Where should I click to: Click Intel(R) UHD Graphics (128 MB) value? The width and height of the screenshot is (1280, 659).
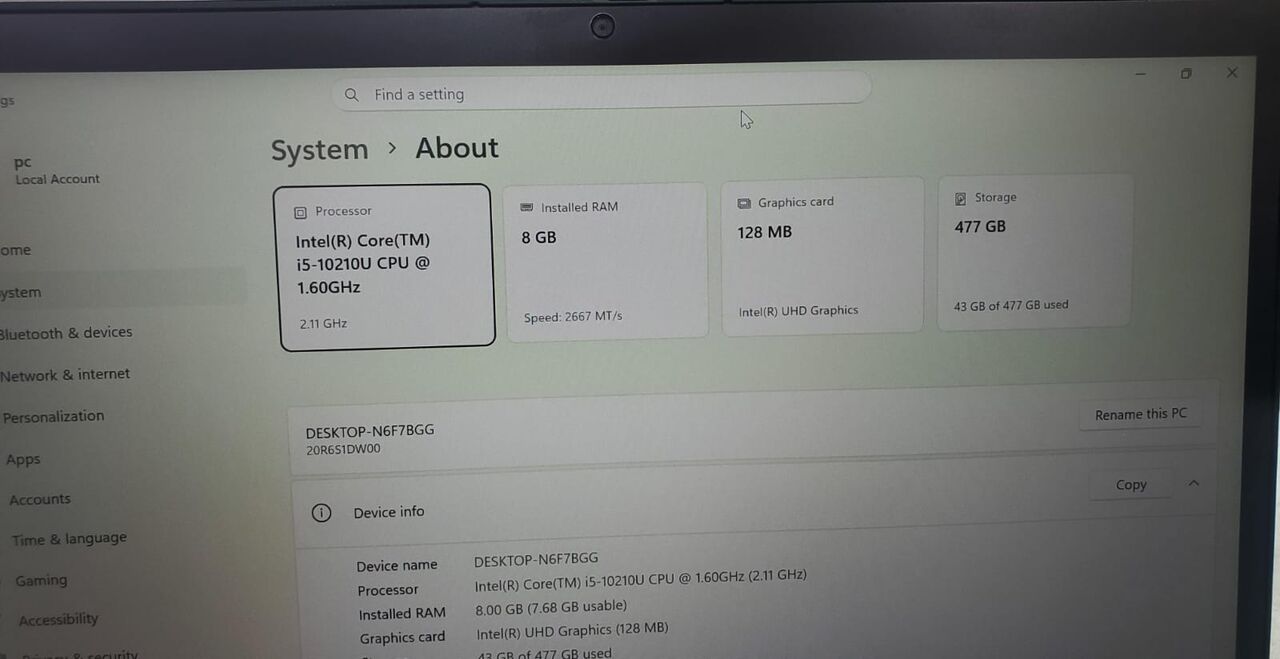point(572,630)
